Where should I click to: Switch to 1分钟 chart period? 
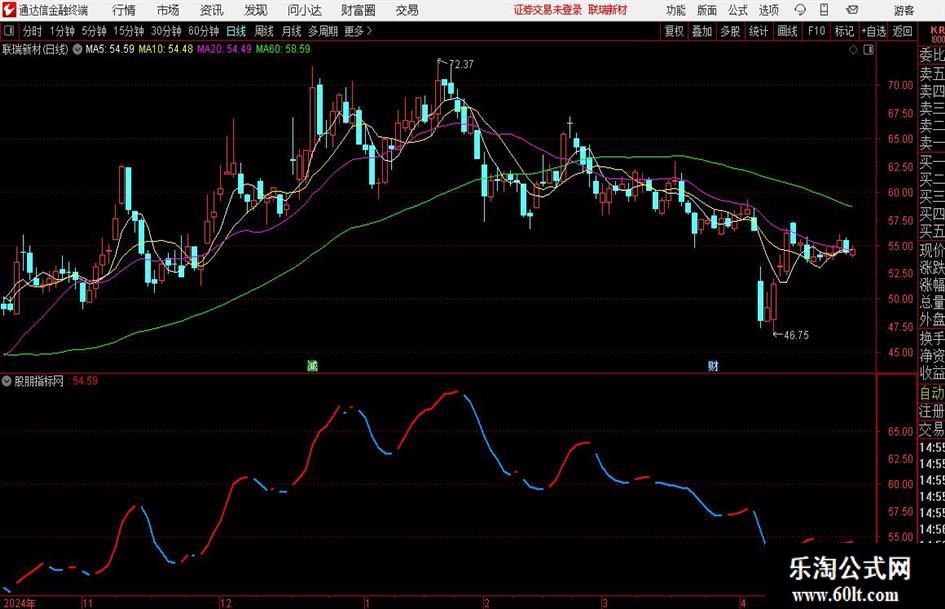pos(62,31)
